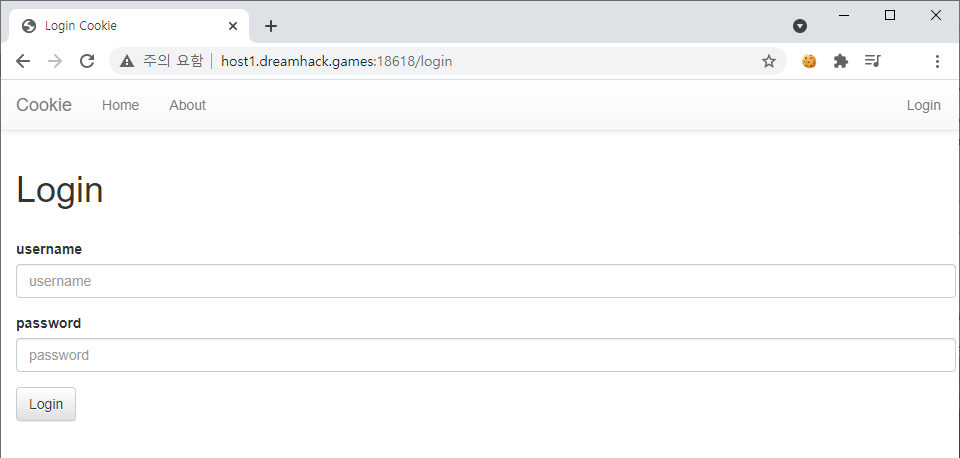Reload the login page
This screenshot has height=458, width=960.
[88, 61]
